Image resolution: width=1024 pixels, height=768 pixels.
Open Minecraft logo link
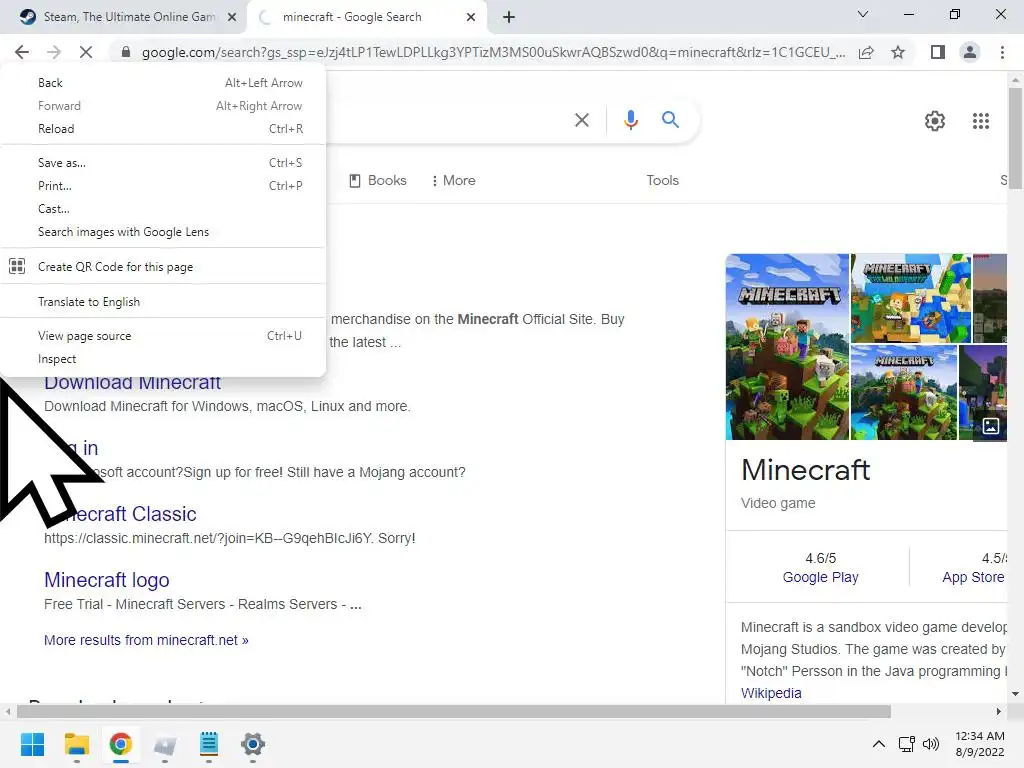coord(106,580)
